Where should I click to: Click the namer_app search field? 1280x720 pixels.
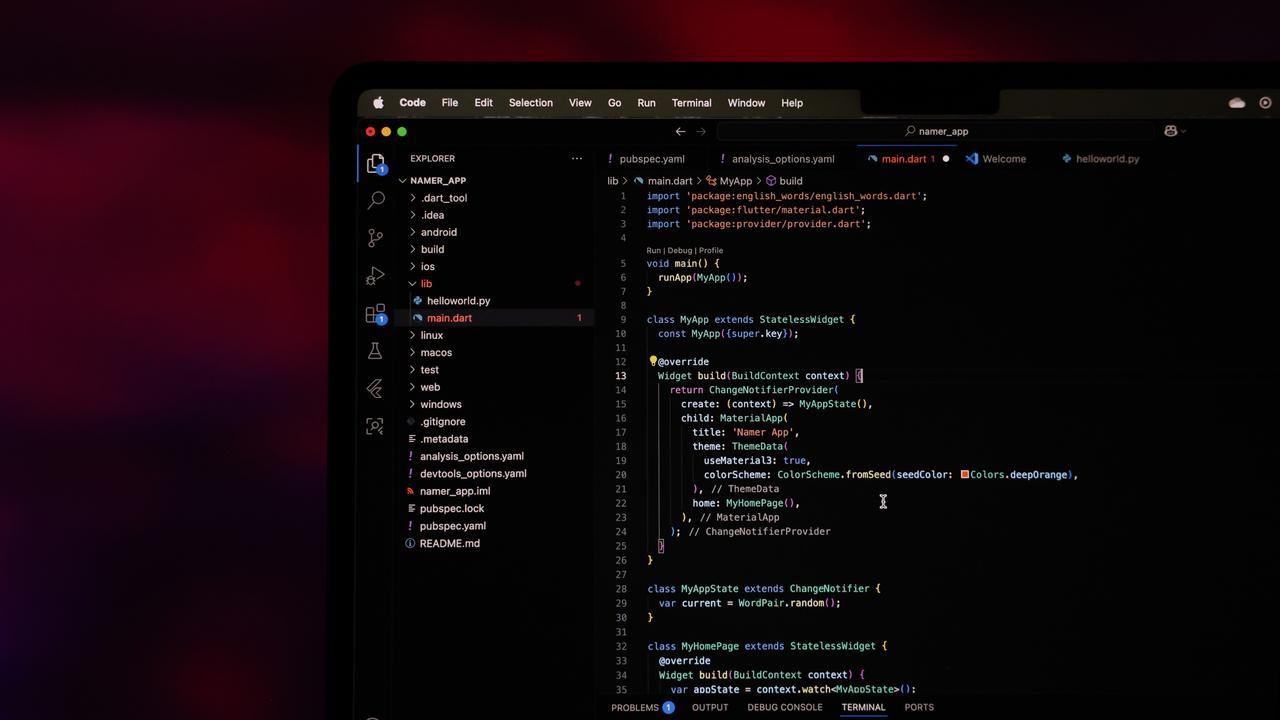coord(942,131)
